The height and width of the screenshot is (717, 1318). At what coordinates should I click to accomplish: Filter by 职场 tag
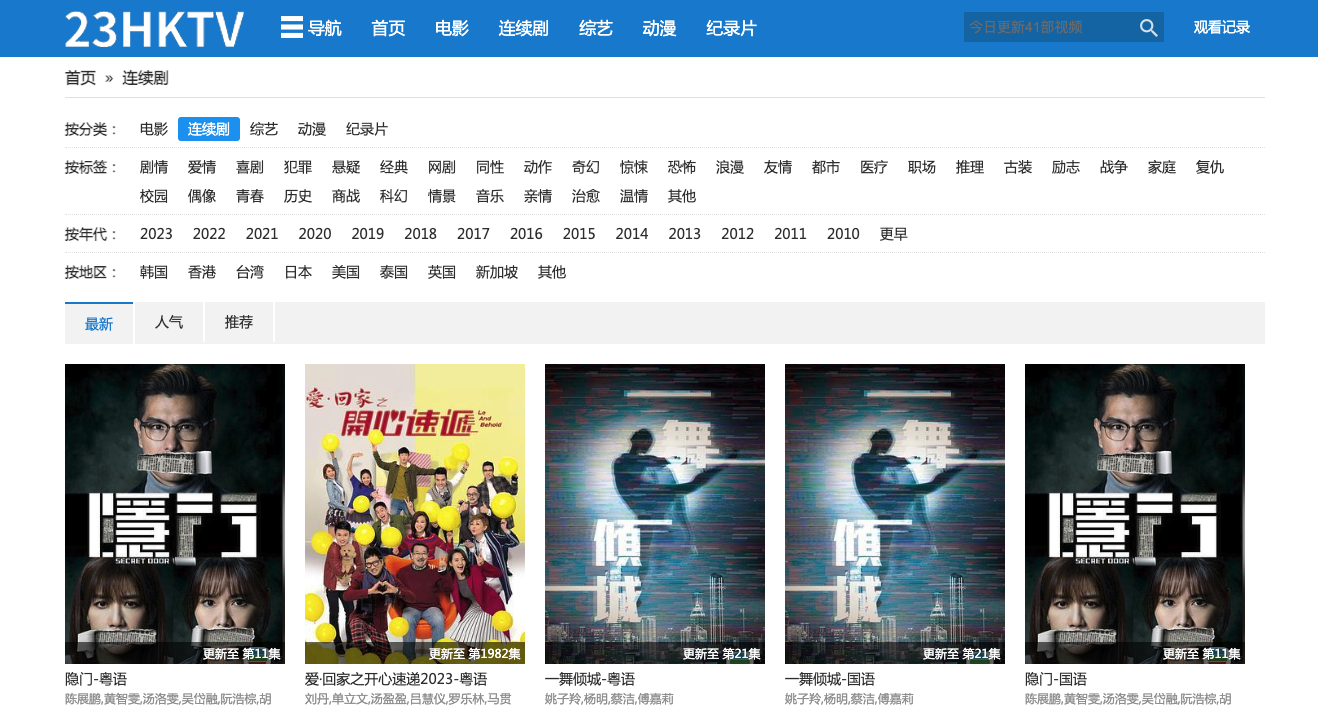(x=922, y=167)
